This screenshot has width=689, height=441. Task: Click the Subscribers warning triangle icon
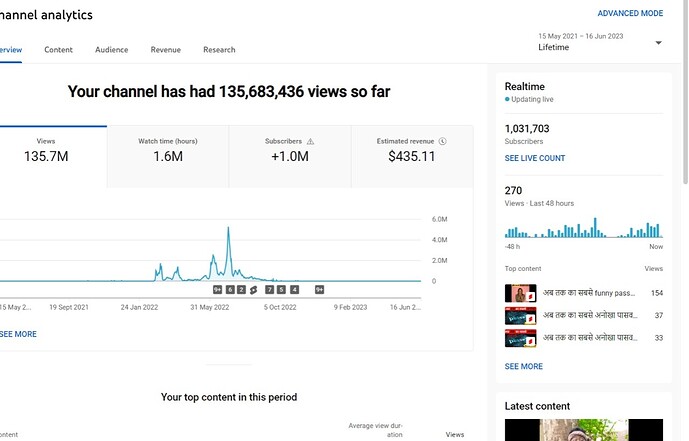pyautogui.click(x=310, y=141)
